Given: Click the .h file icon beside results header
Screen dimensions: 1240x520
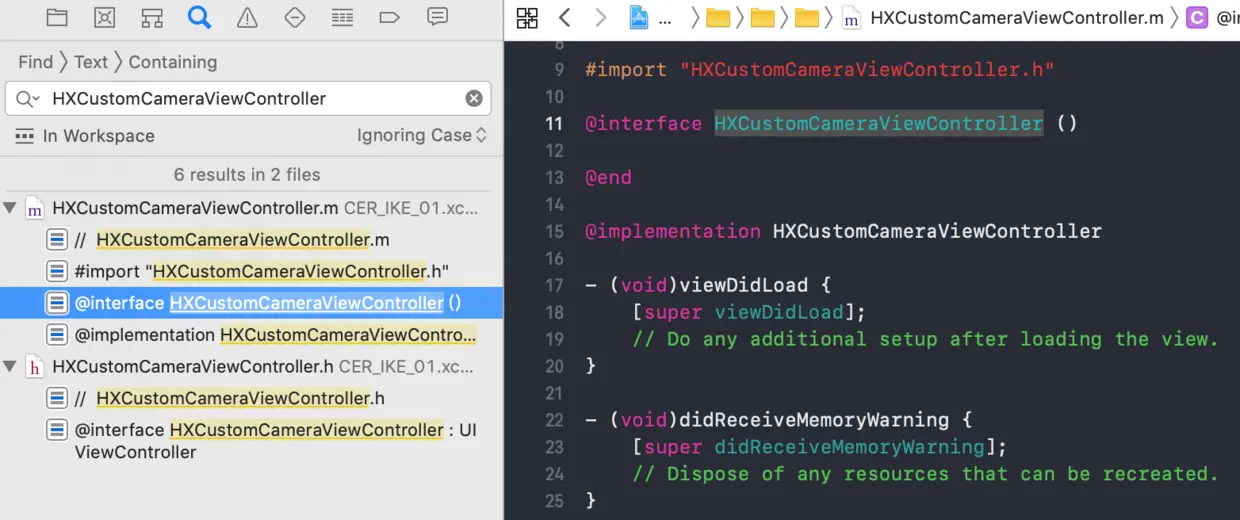Looking at the screenshot, I should coord(35,367).
